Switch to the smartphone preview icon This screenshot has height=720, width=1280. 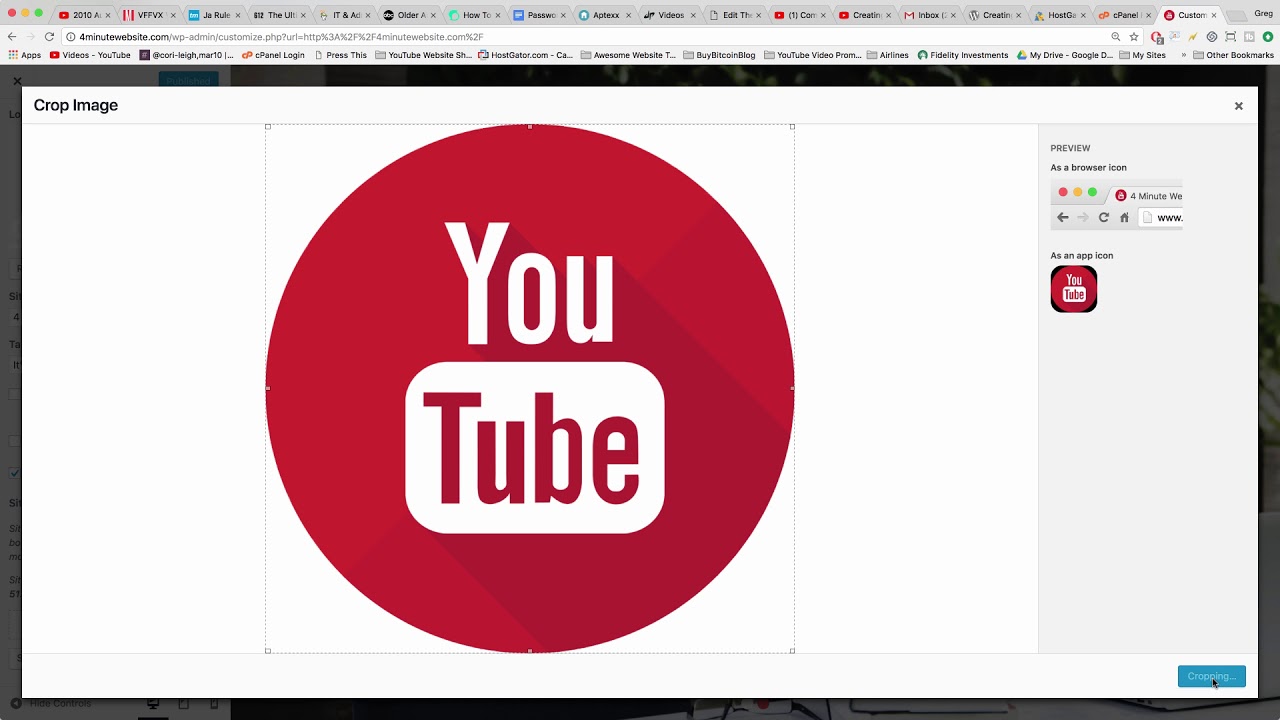click(212, 703)
